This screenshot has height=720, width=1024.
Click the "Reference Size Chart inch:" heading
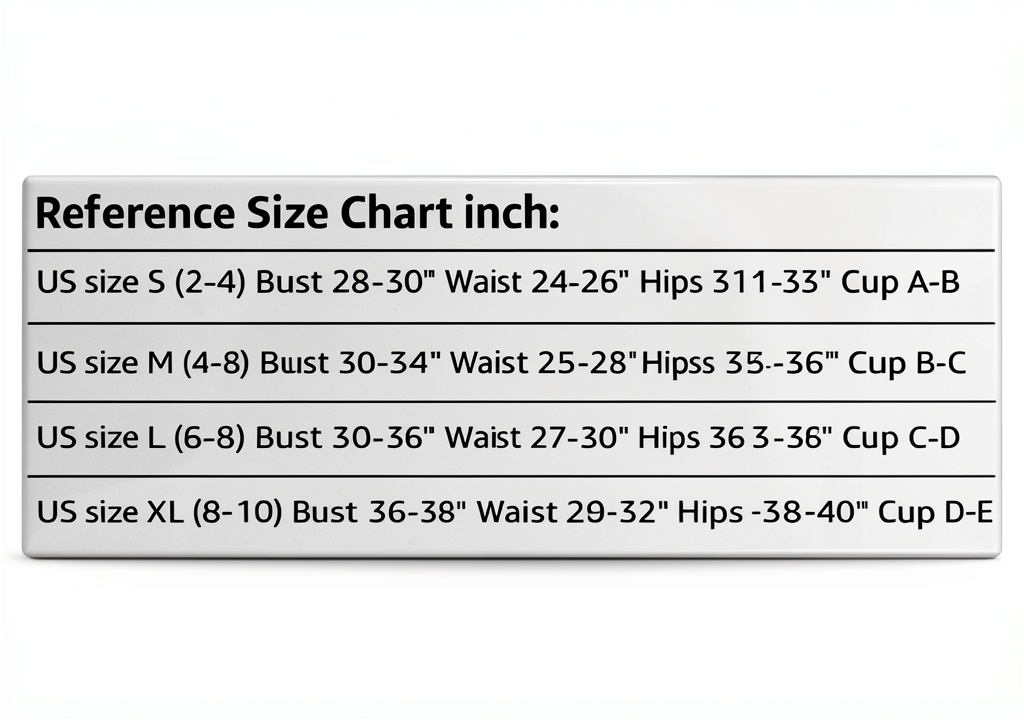(297, 214)
